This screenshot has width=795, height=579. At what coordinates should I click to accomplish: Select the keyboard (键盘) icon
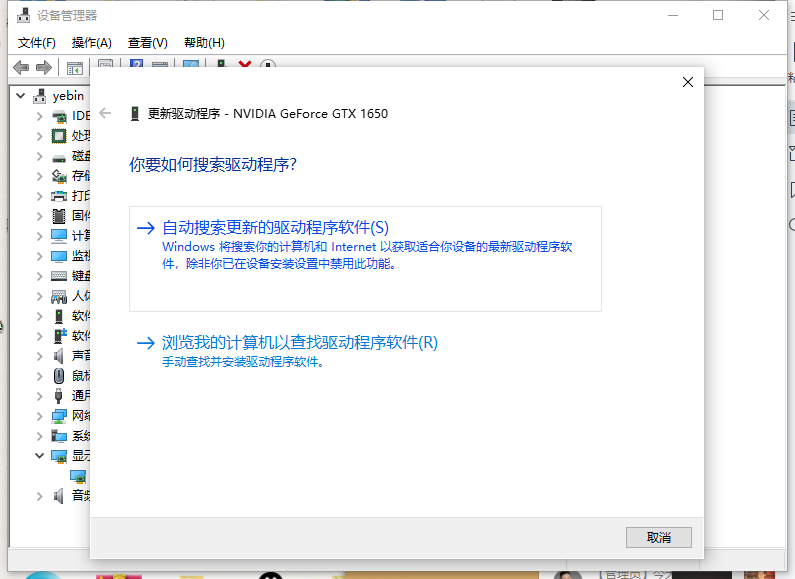click(59, 276)
